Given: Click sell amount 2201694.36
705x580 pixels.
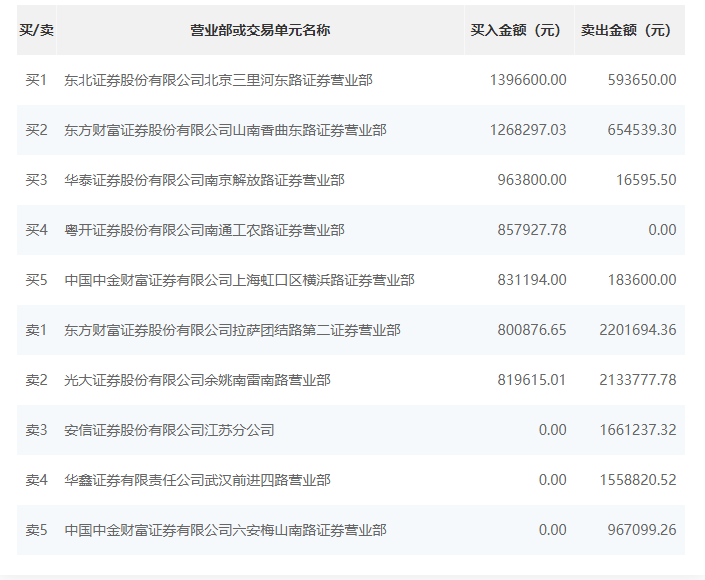Looking at the screenshot, I should coord(638,330).
